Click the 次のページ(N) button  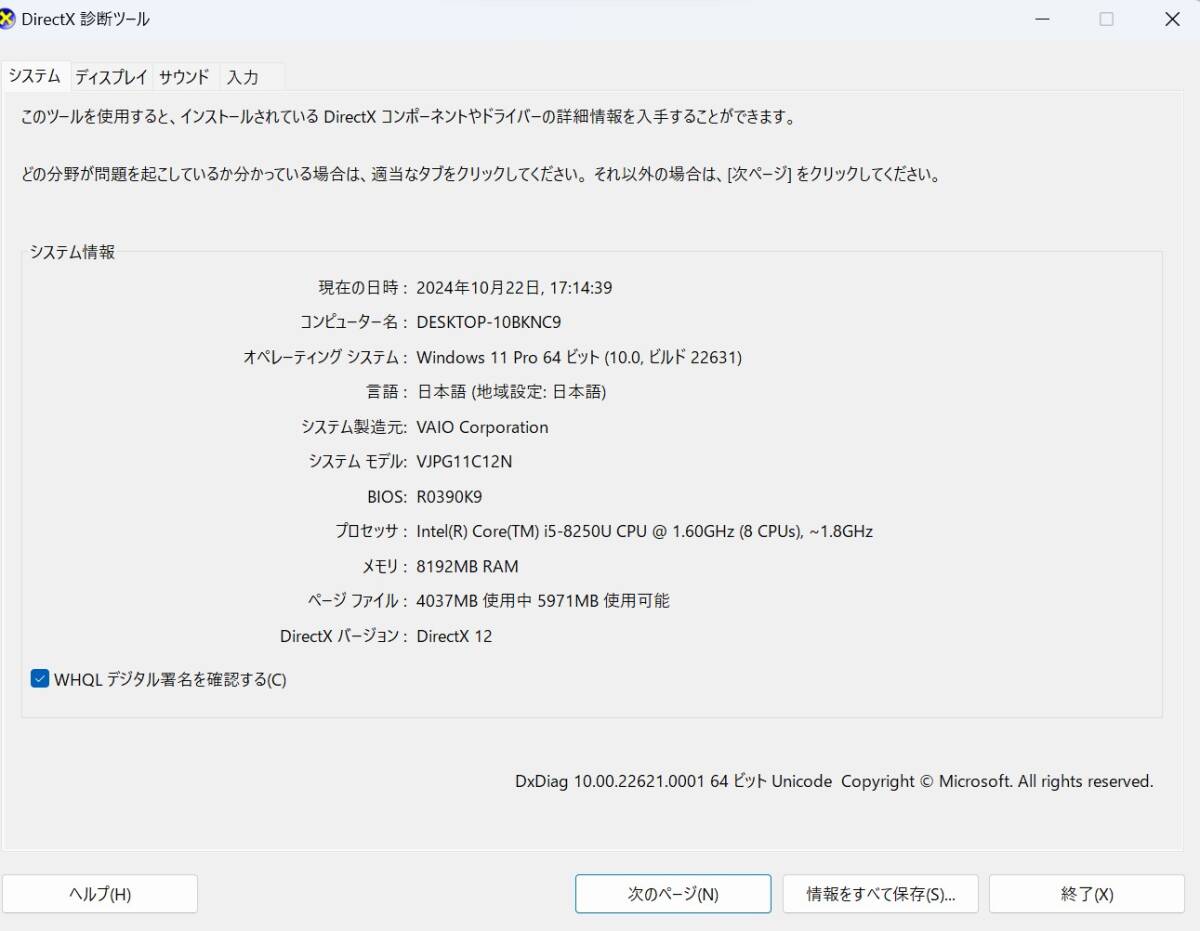click(673, 894)
